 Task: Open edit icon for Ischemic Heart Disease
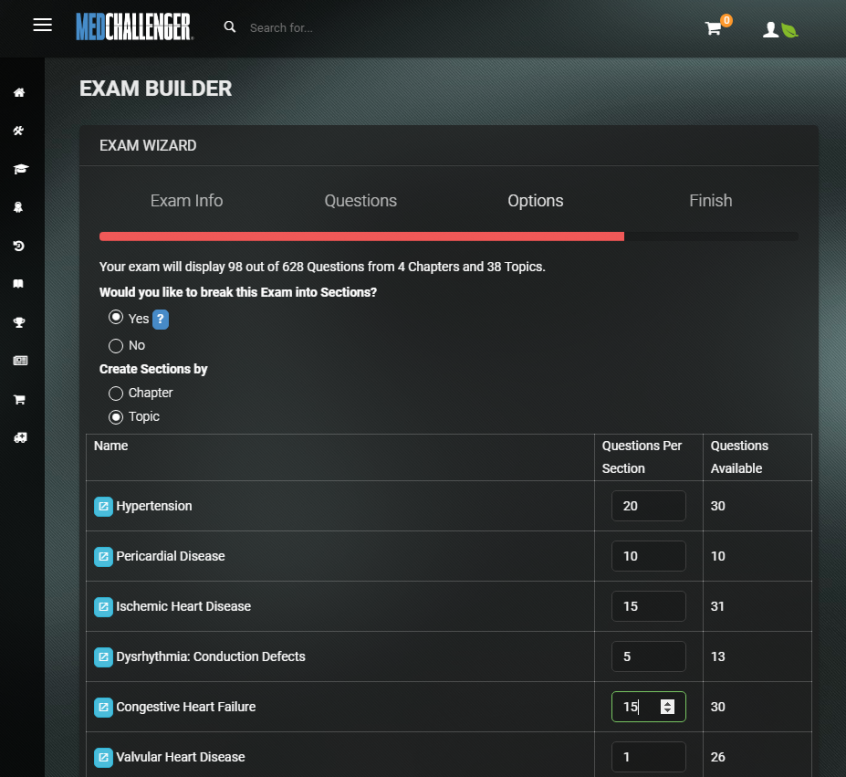104,606
